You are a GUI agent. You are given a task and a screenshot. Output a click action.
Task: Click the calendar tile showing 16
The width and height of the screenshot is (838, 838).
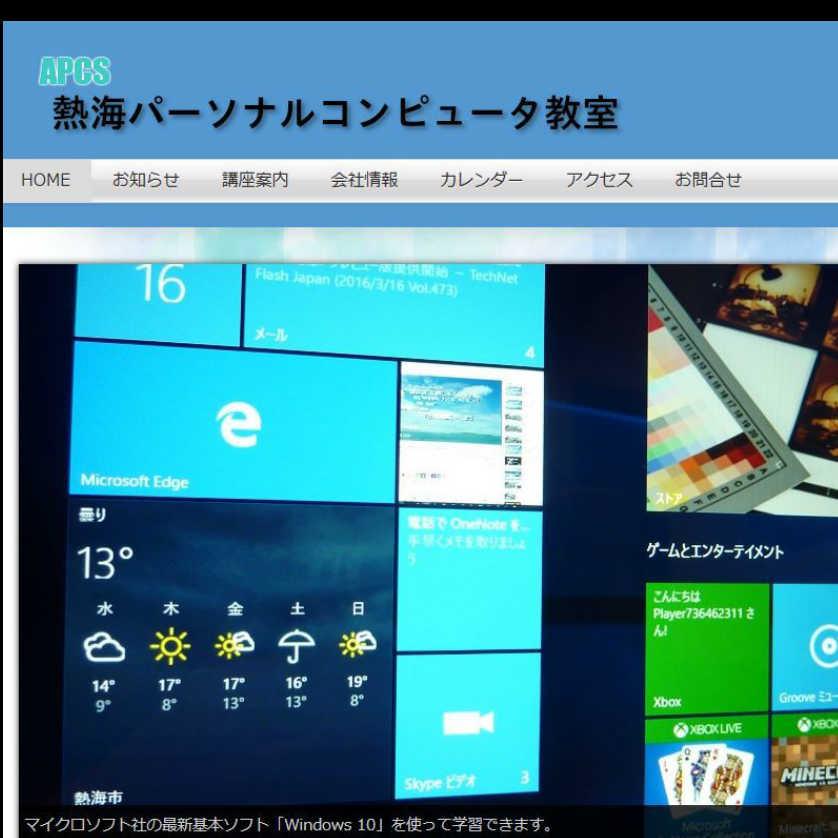click(x=158, y=303)
